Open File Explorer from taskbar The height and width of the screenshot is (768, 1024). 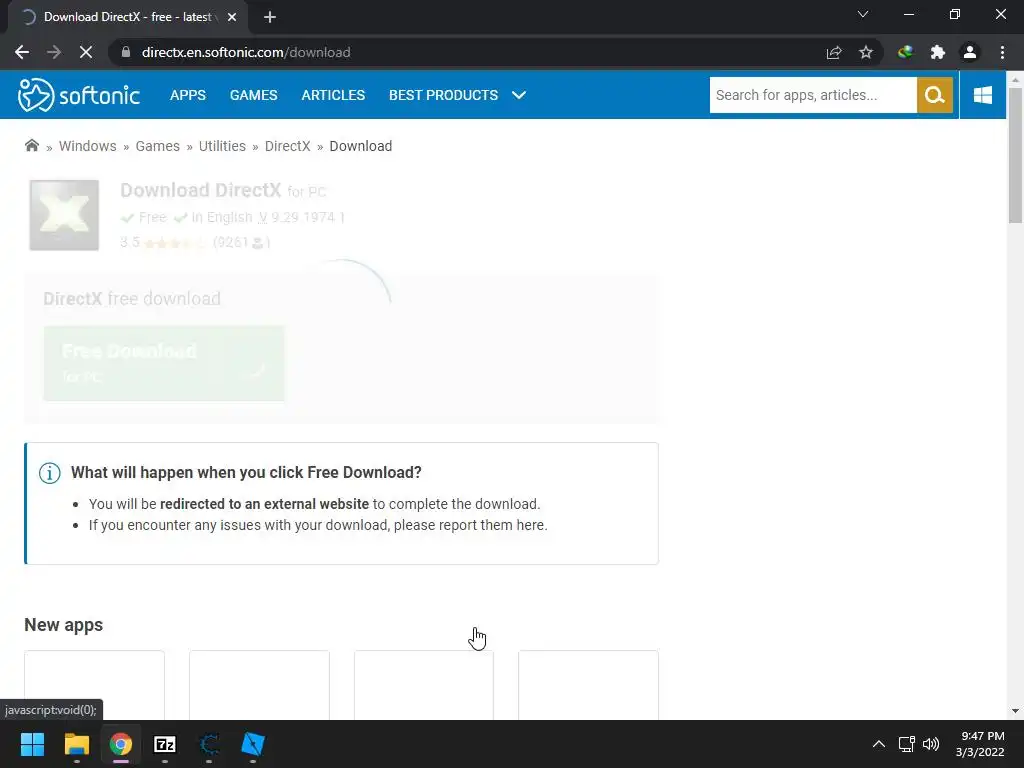tap(76, 744)
